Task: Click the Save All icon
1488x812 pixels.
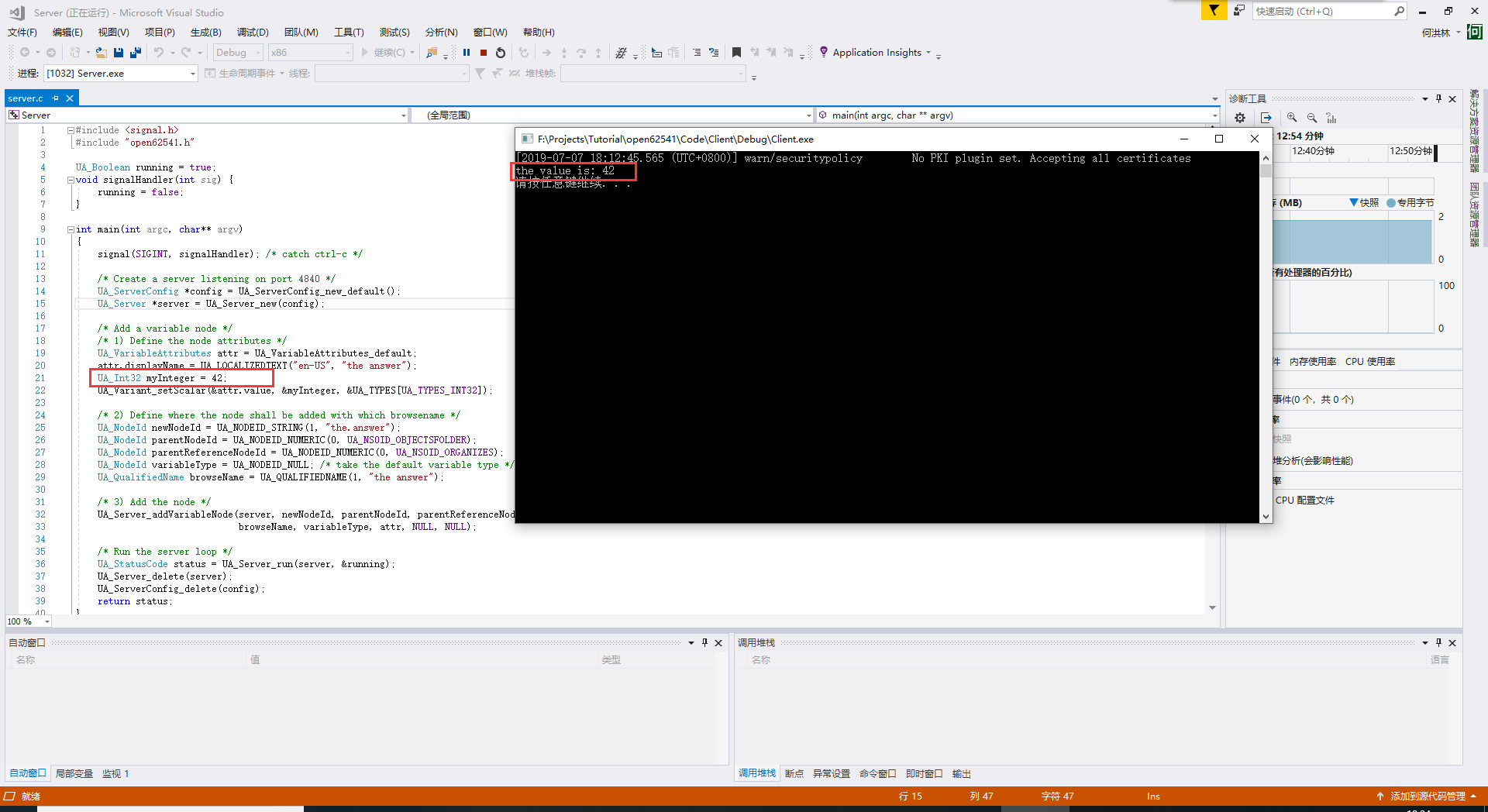Action: [x=136, y=53]
